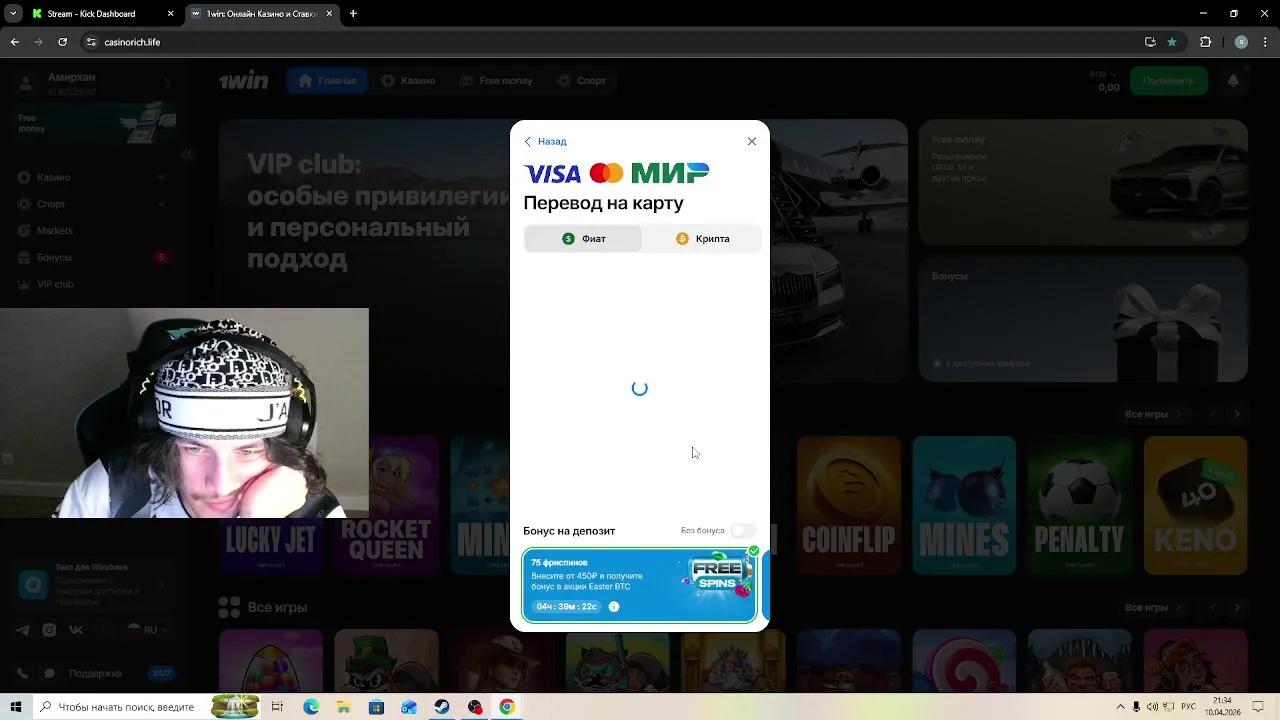Bookmark page with star icon
This screenshot has width=1280, height=720.
[1171, 42]
